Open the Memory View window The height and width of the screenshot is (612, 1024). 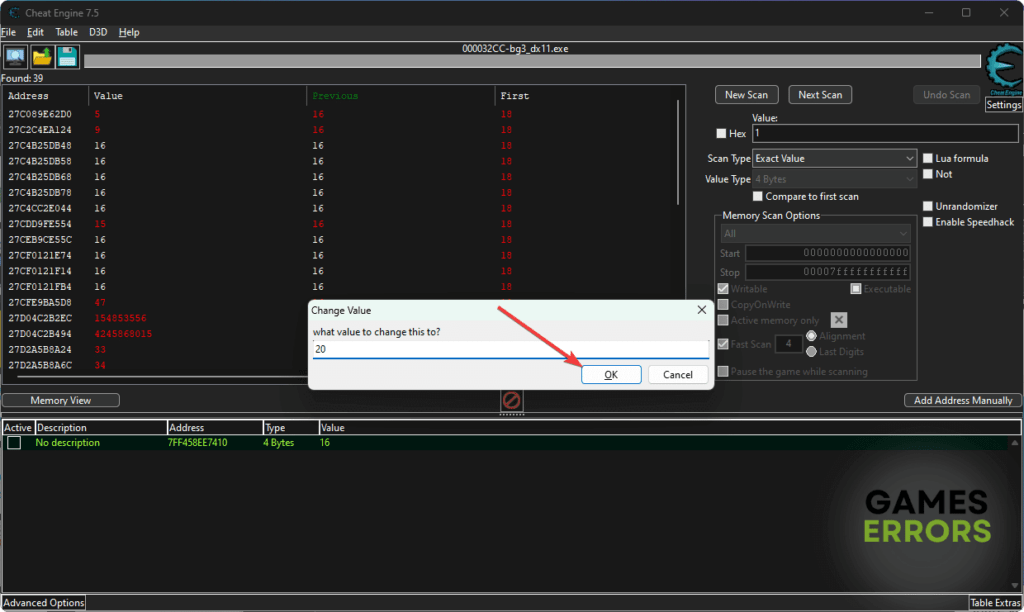coord(60,399)
